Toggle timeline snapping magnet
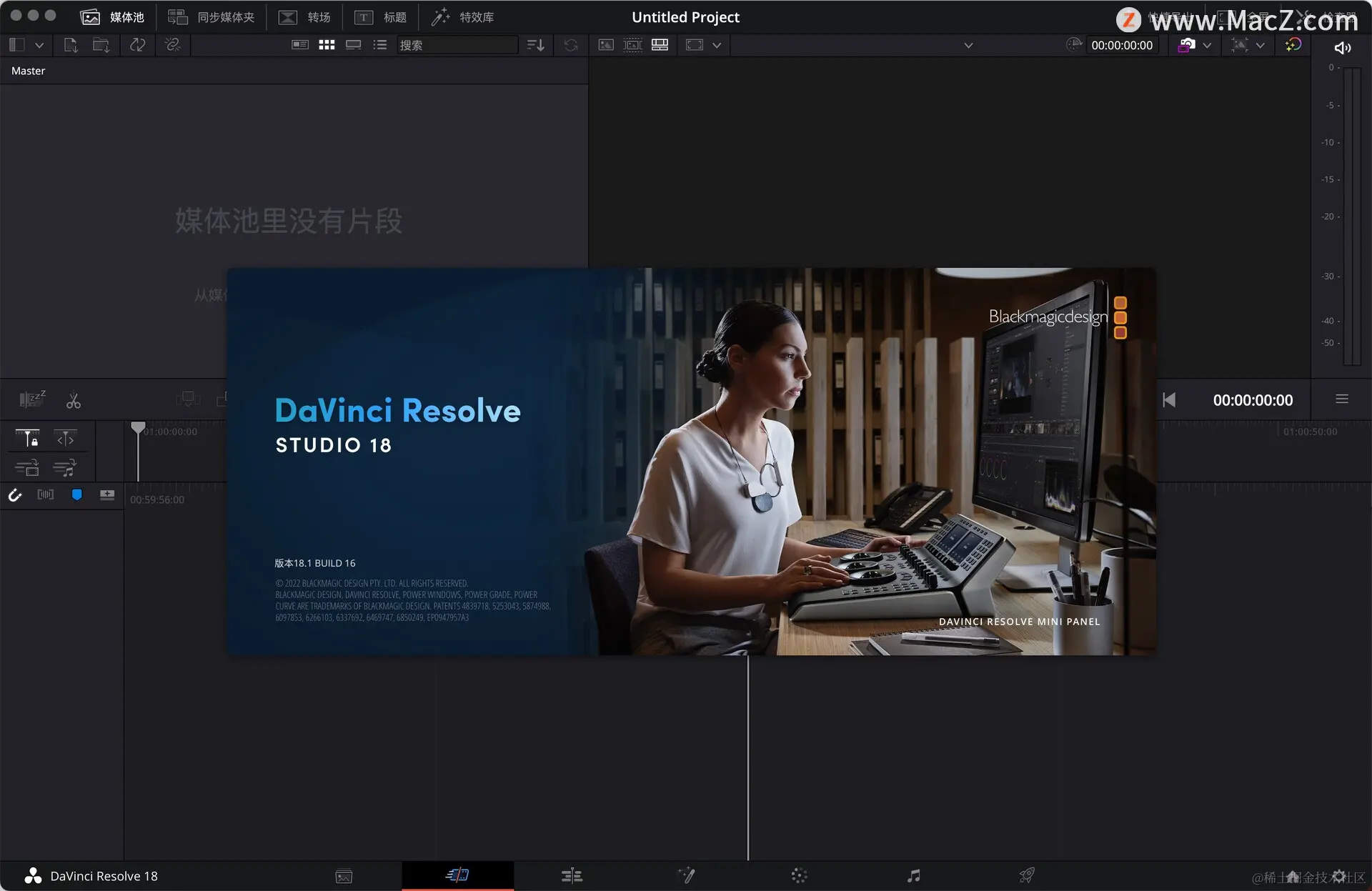This screenshot has height=891, width=1372. [x=15, y=494]
